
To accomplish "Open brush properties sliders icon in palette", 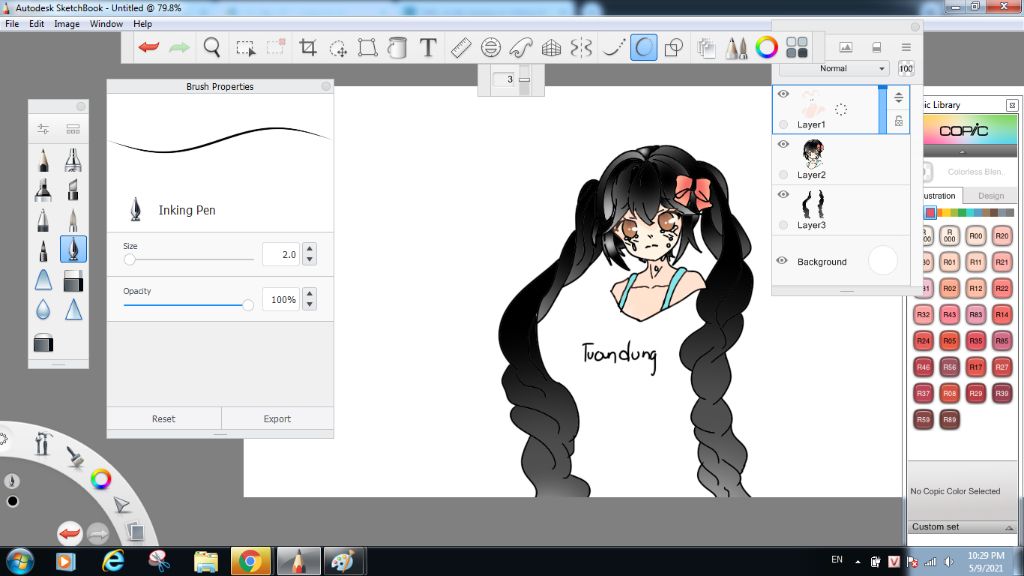I will point(43,129).
